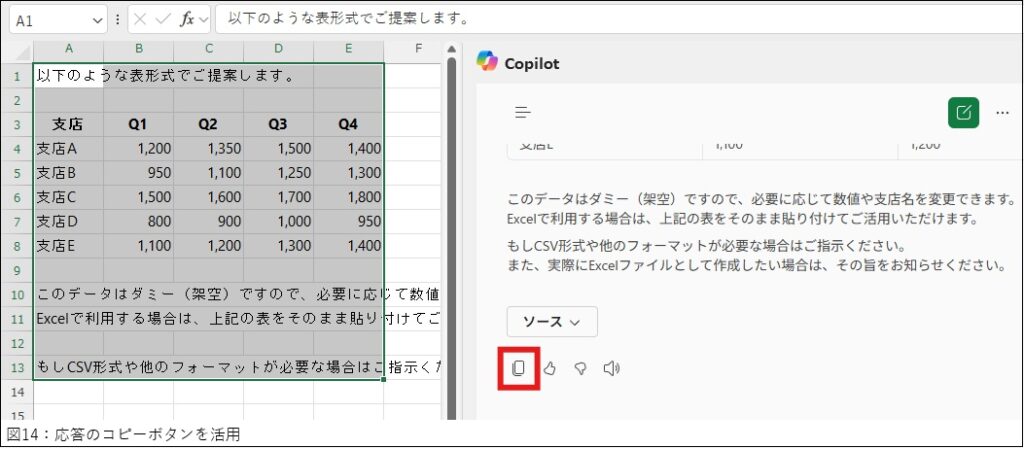
Task: Open Copilot more options ellipsis
Action: (x=1002, y=113)
